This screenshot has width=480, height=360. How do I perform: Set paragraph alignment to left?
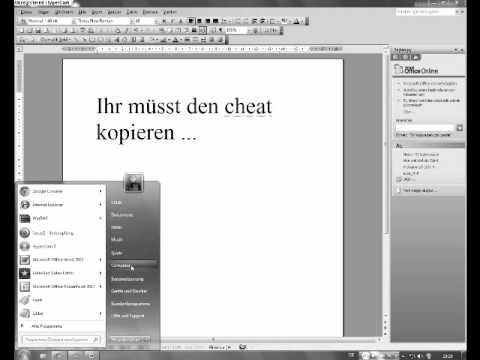tap(191, 21)
